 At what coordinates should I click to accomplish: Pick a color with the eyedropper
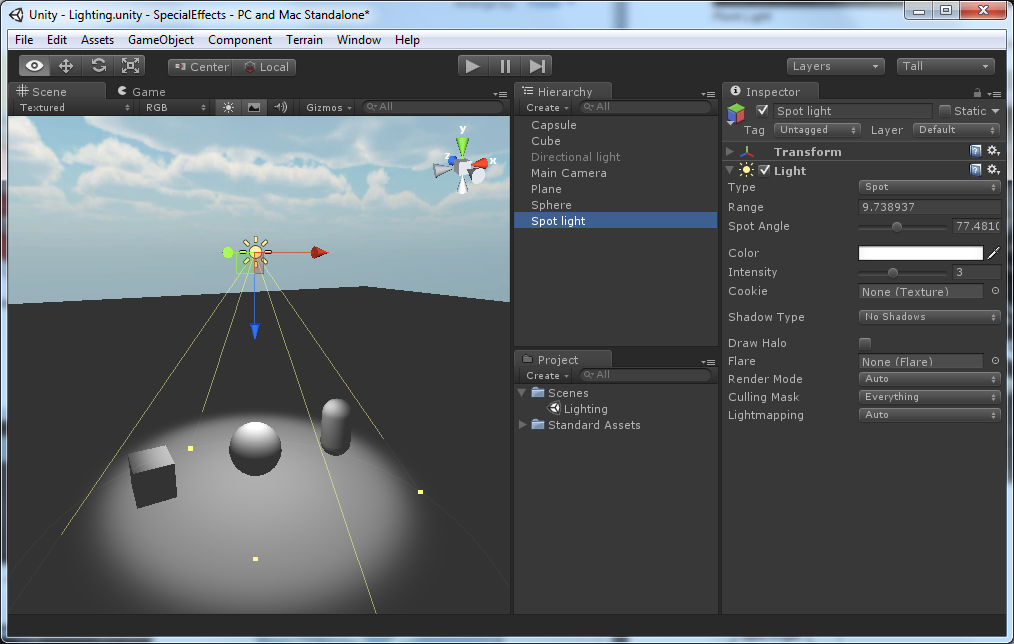(994, 253)
